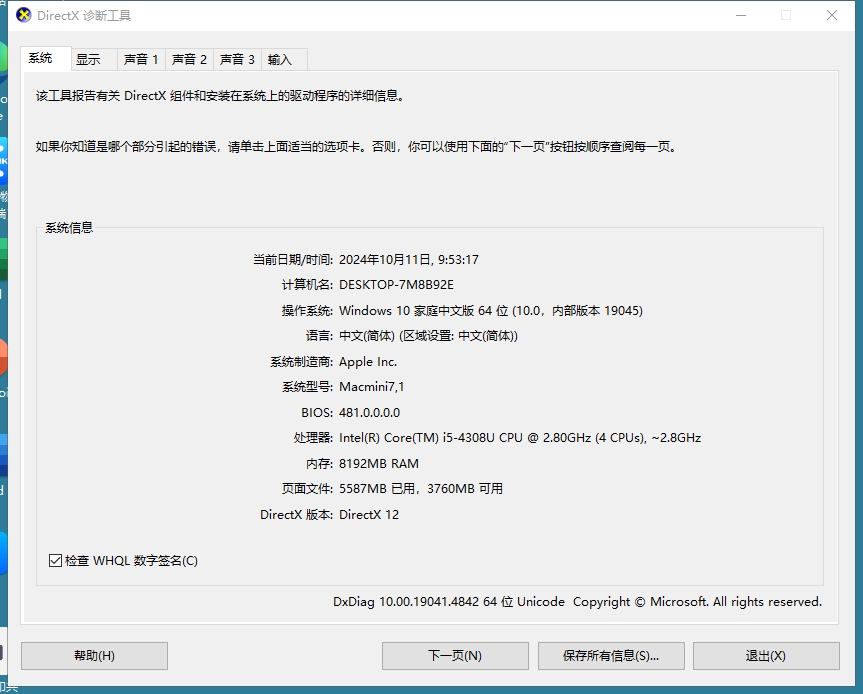Click language value 中文(简体)
The width and height of the screenshot is (863, 694).
(428, 336)
